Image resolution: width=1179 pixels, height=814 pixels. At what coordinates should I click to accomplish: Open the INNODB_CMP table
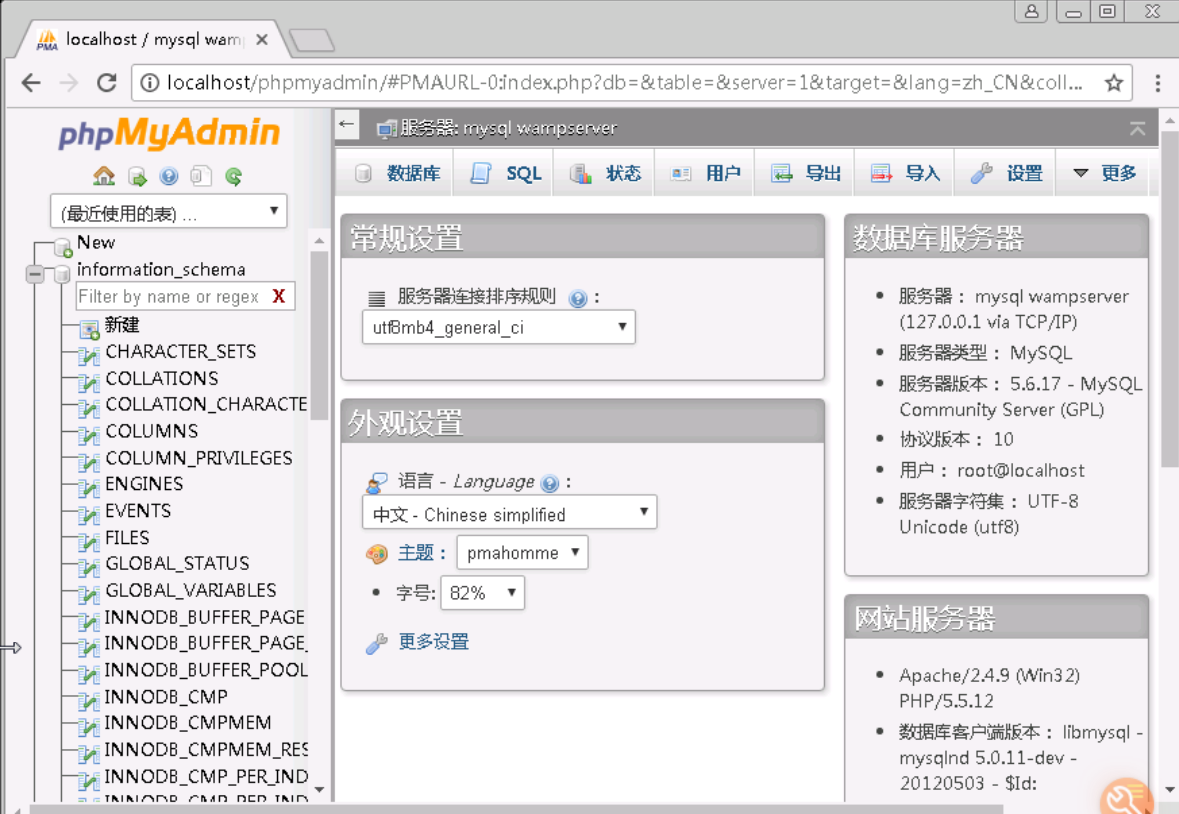coord(165,697)
